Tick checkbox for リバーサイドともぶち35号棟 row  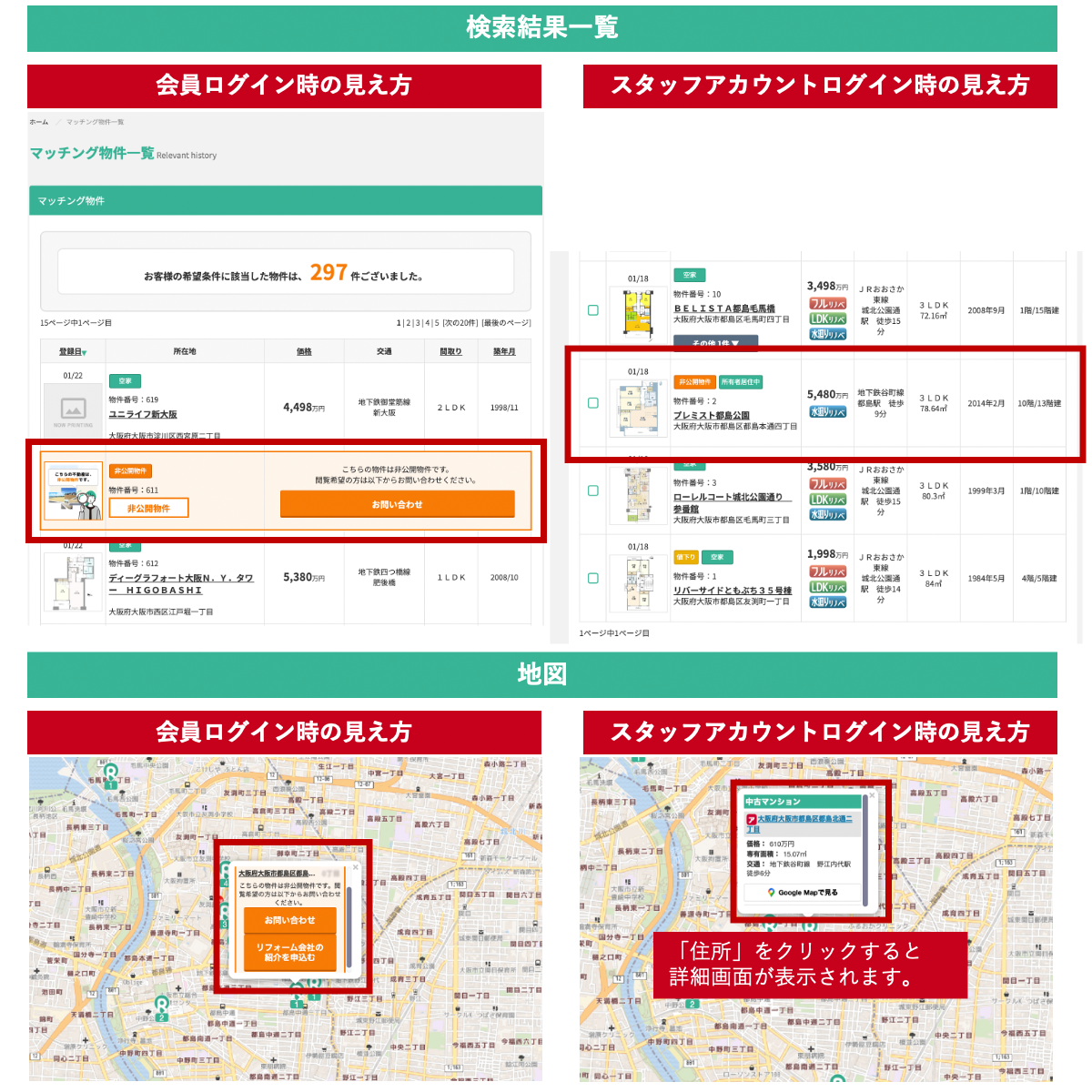tap(593, 578)
